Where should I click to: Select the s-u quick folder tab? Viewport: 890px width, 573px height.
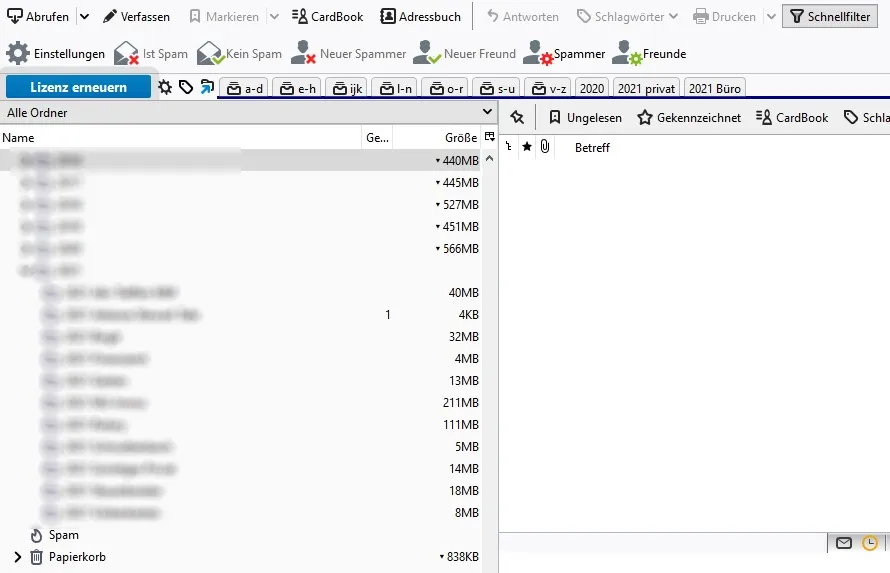click(496, 89)
